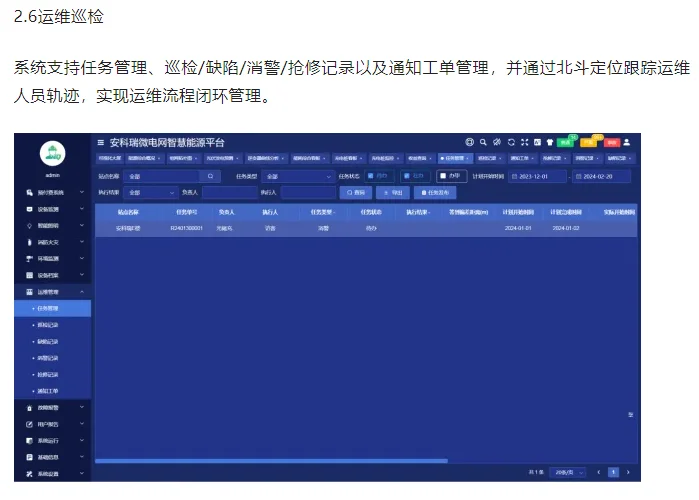The image size is (699, 500).
Task: Open the red alarm badge in header
Action: click(612, 142)
